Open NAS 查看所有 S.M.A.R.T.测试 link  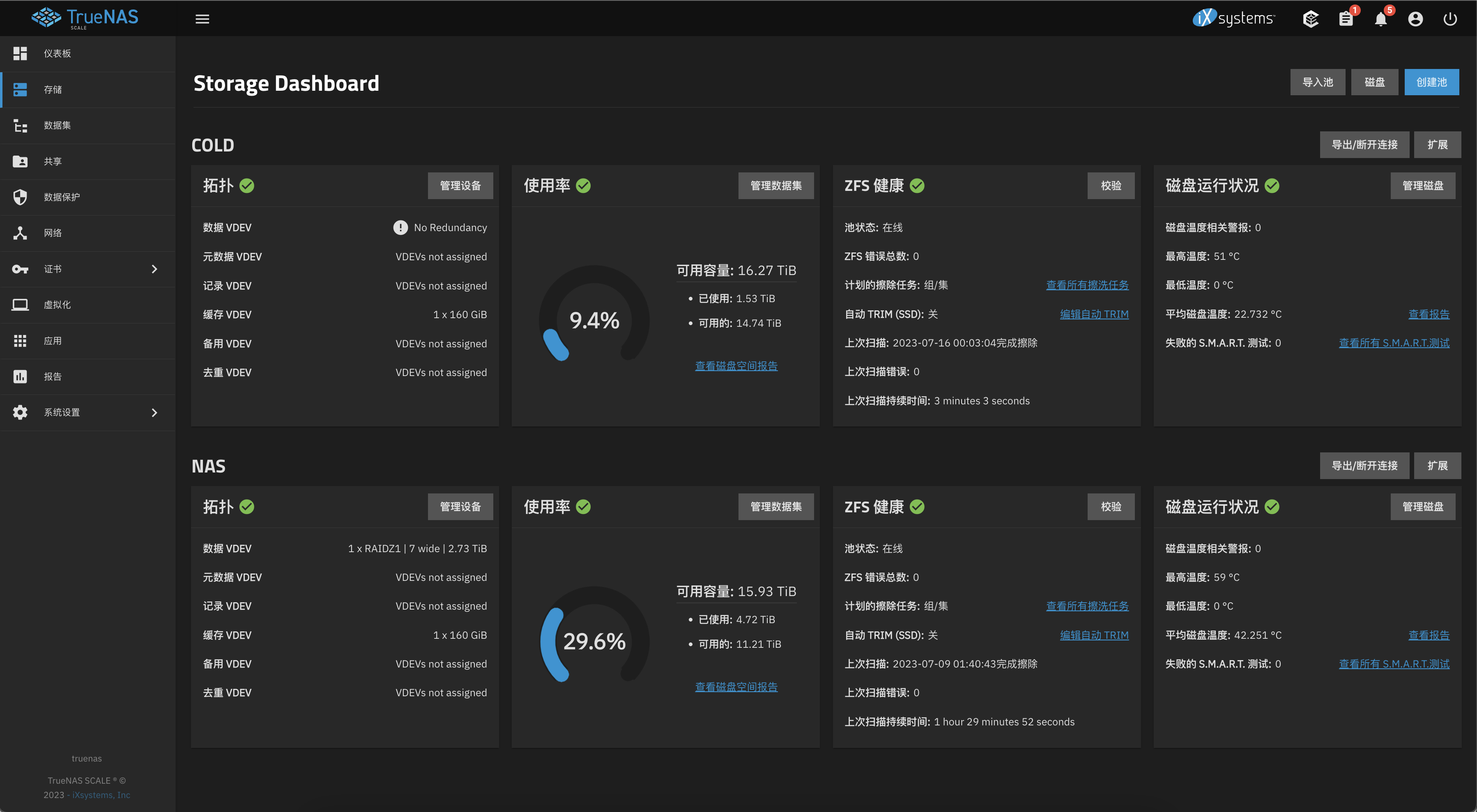[x=1394, y=663]
